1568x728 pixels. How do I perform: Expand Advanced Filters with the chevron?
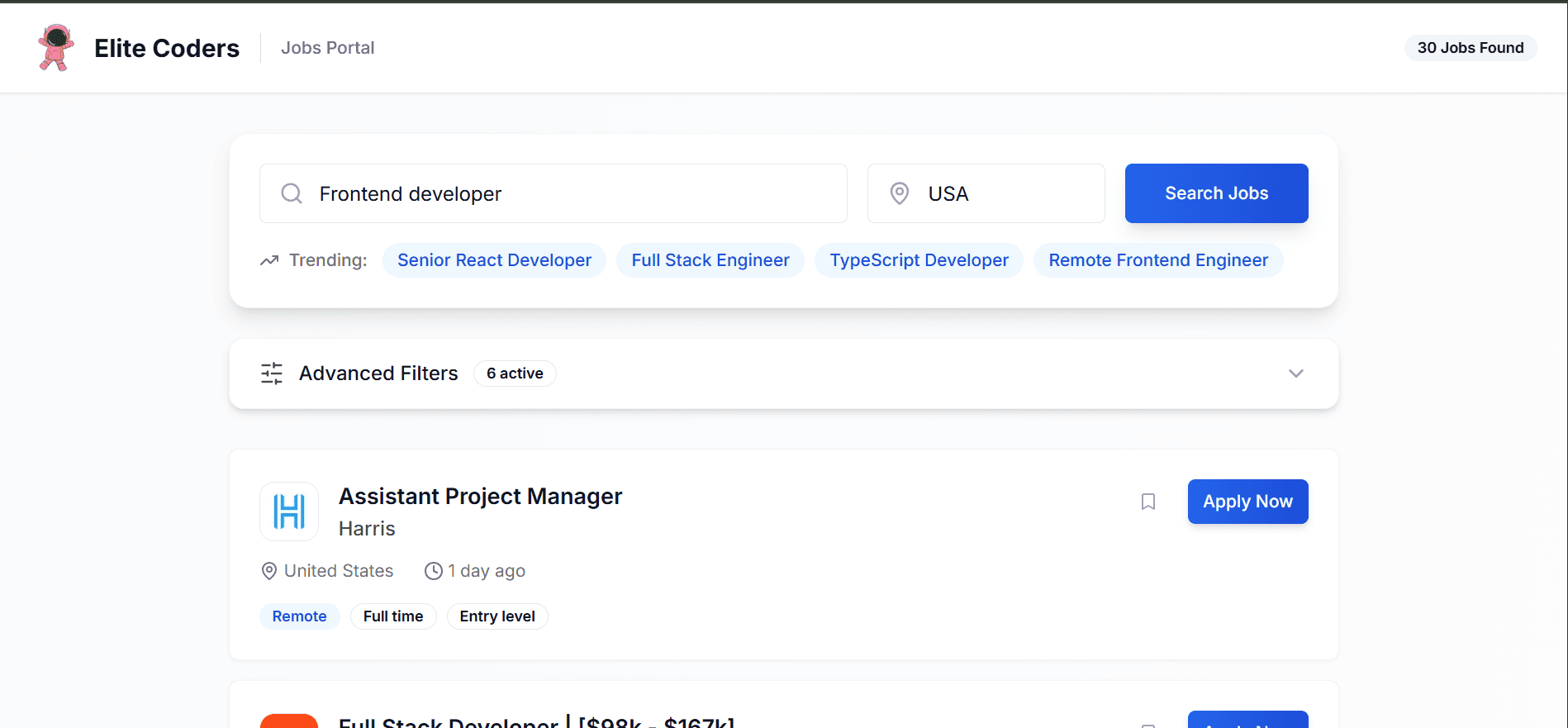1295,374
